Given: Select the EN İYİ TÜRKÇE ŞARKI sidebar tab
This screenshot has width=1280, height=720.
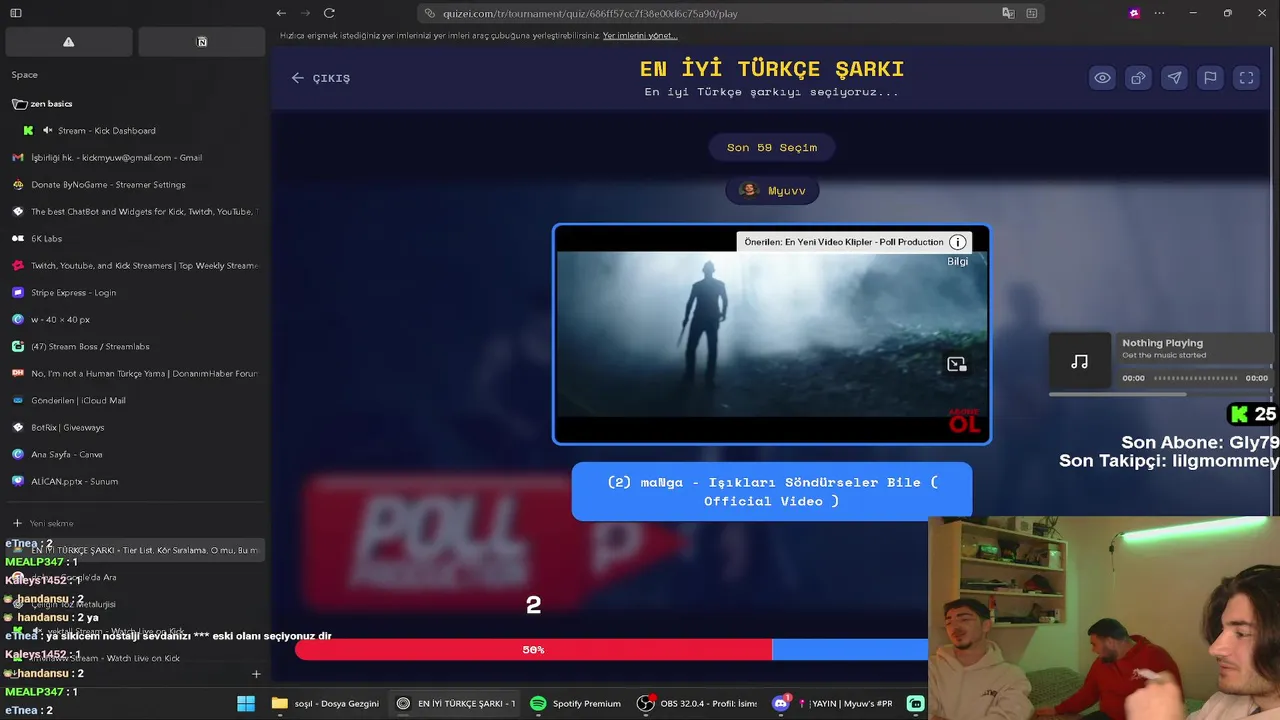Looking at the screenshot, I should (134, 550).
